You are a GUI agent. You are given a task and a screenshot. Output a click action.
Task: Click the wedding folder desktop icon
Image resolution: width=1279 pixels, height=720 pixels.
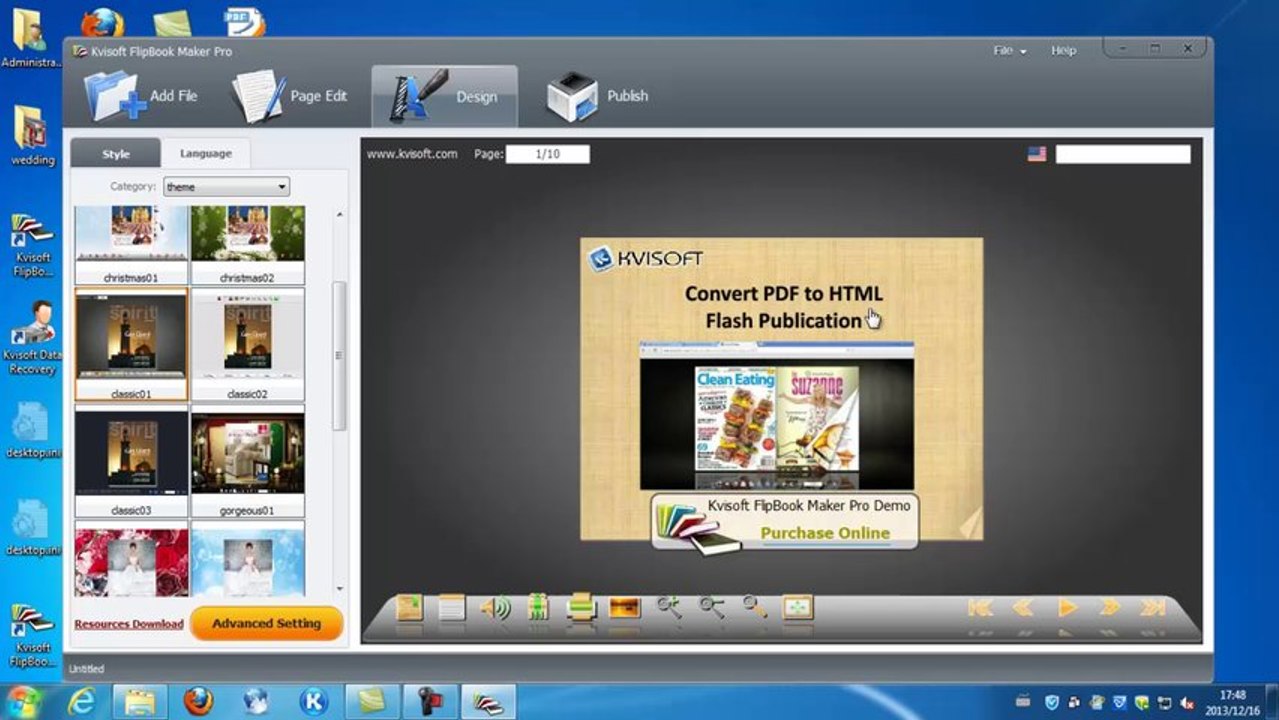pyautogui.click(x=32, y=135)
